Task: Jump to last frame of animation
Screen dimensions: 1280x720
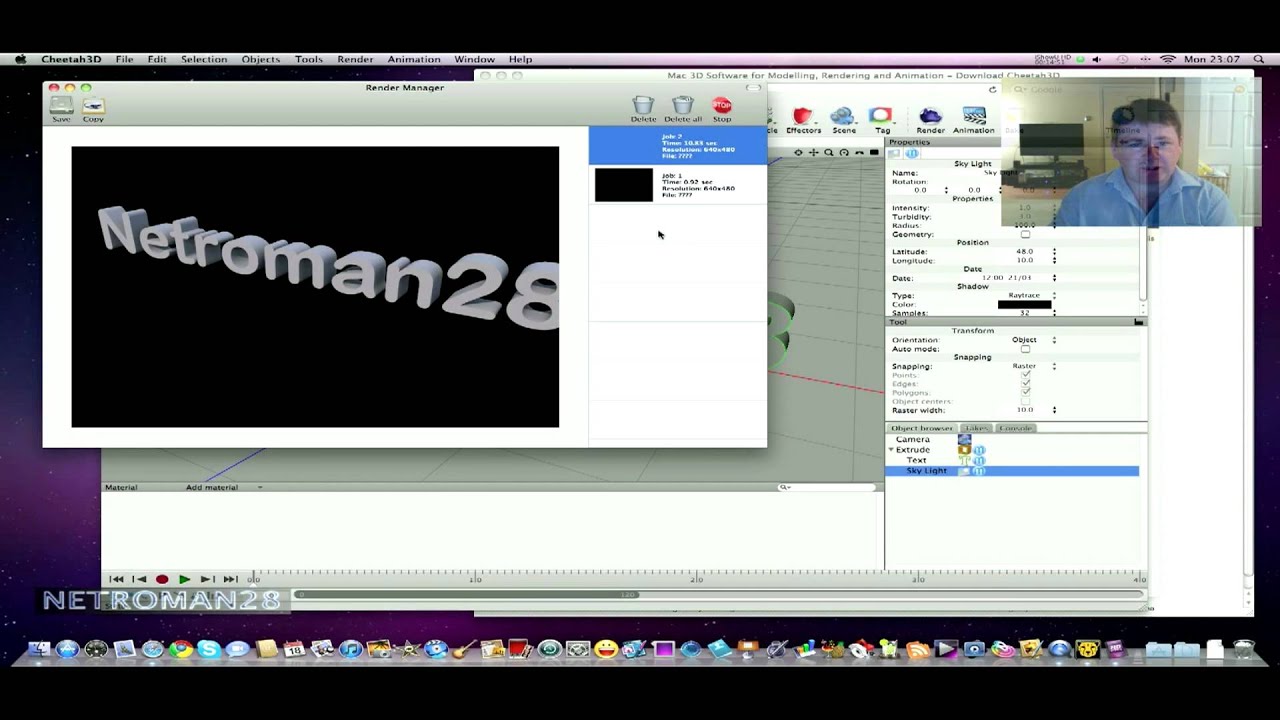Action: pyautogui.click(x=230, y=579)
